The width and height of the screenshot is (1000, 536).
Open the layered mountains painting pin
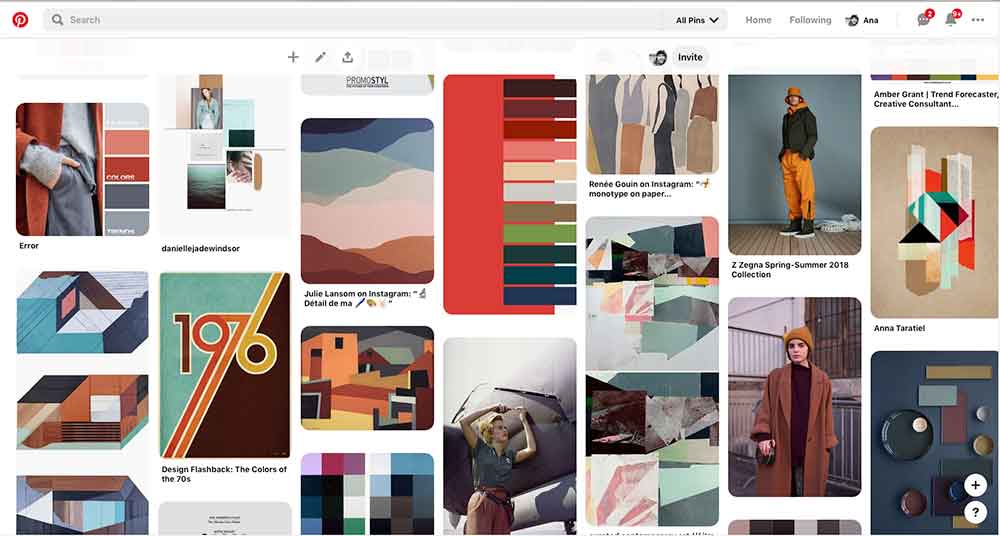(367, 201)
